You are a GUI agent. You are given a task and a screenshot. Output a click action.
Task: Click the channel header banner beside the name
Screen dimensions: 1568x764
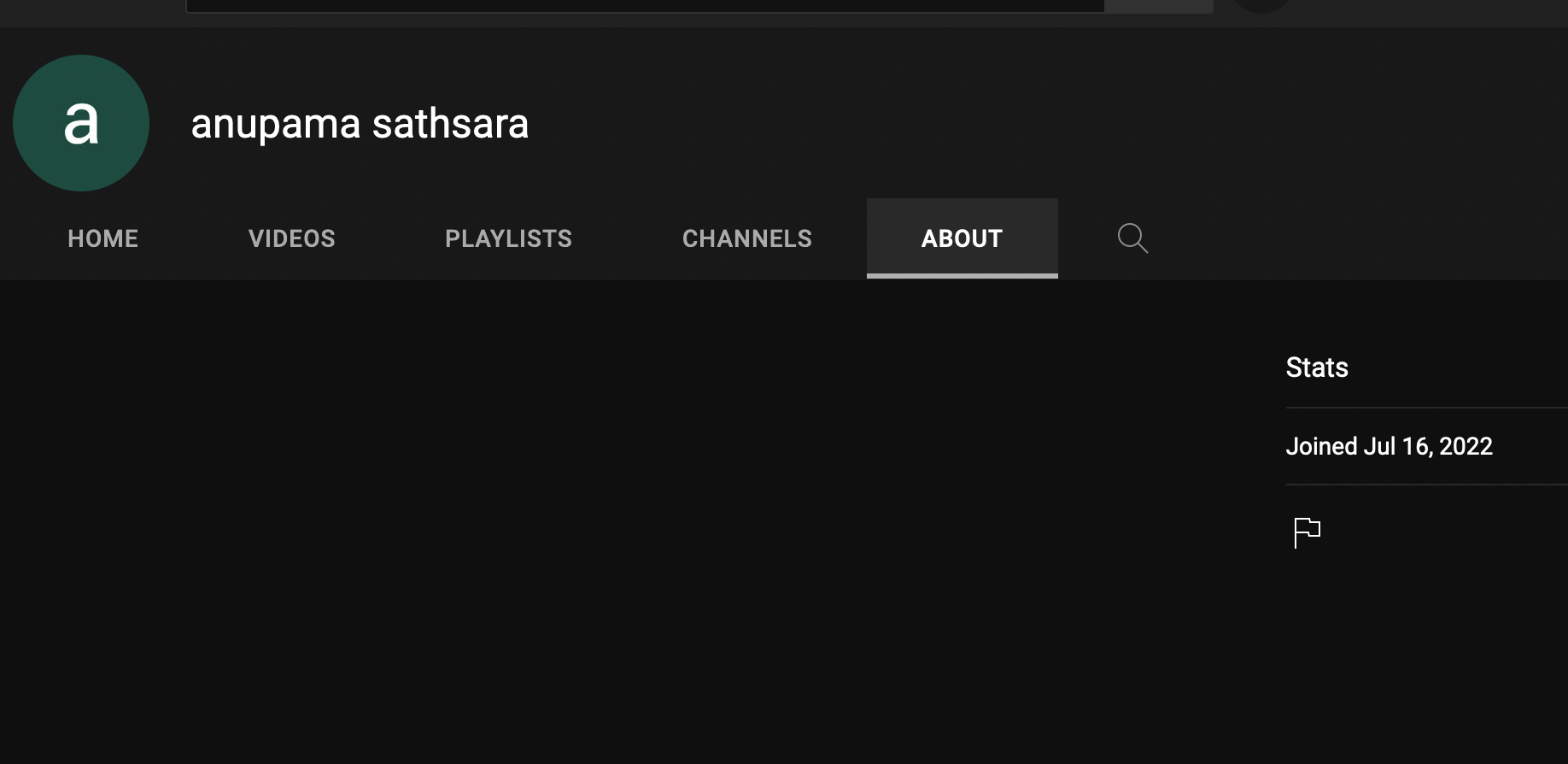[1025, 120]
